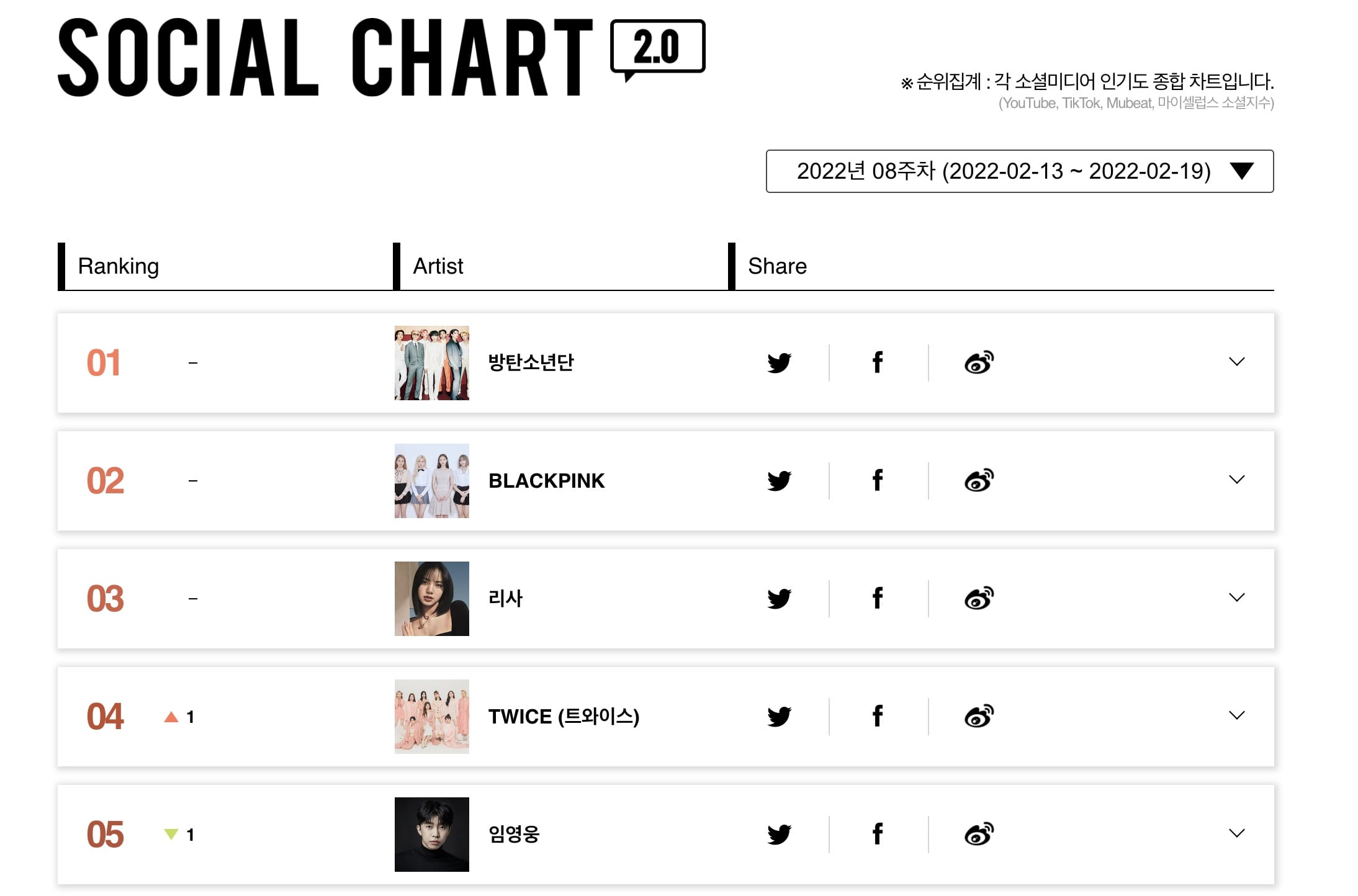This screenshot has width=1358, height=896.
Task: Share 임영웅 on Twitter
Action: click(779, 834)
